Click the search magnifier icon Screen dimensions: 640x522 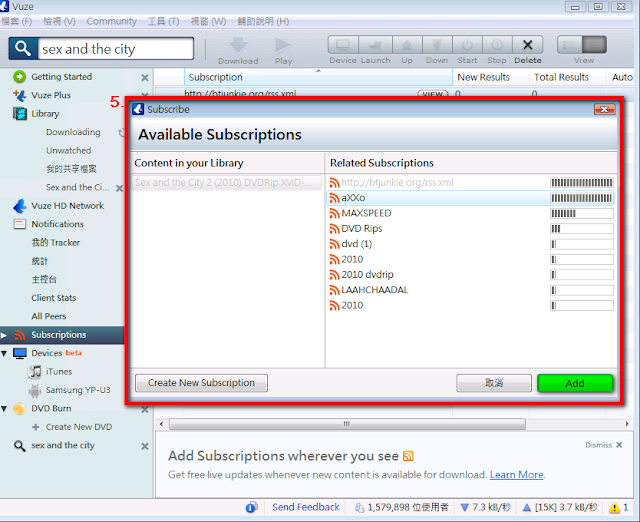(x=23, y=48)
